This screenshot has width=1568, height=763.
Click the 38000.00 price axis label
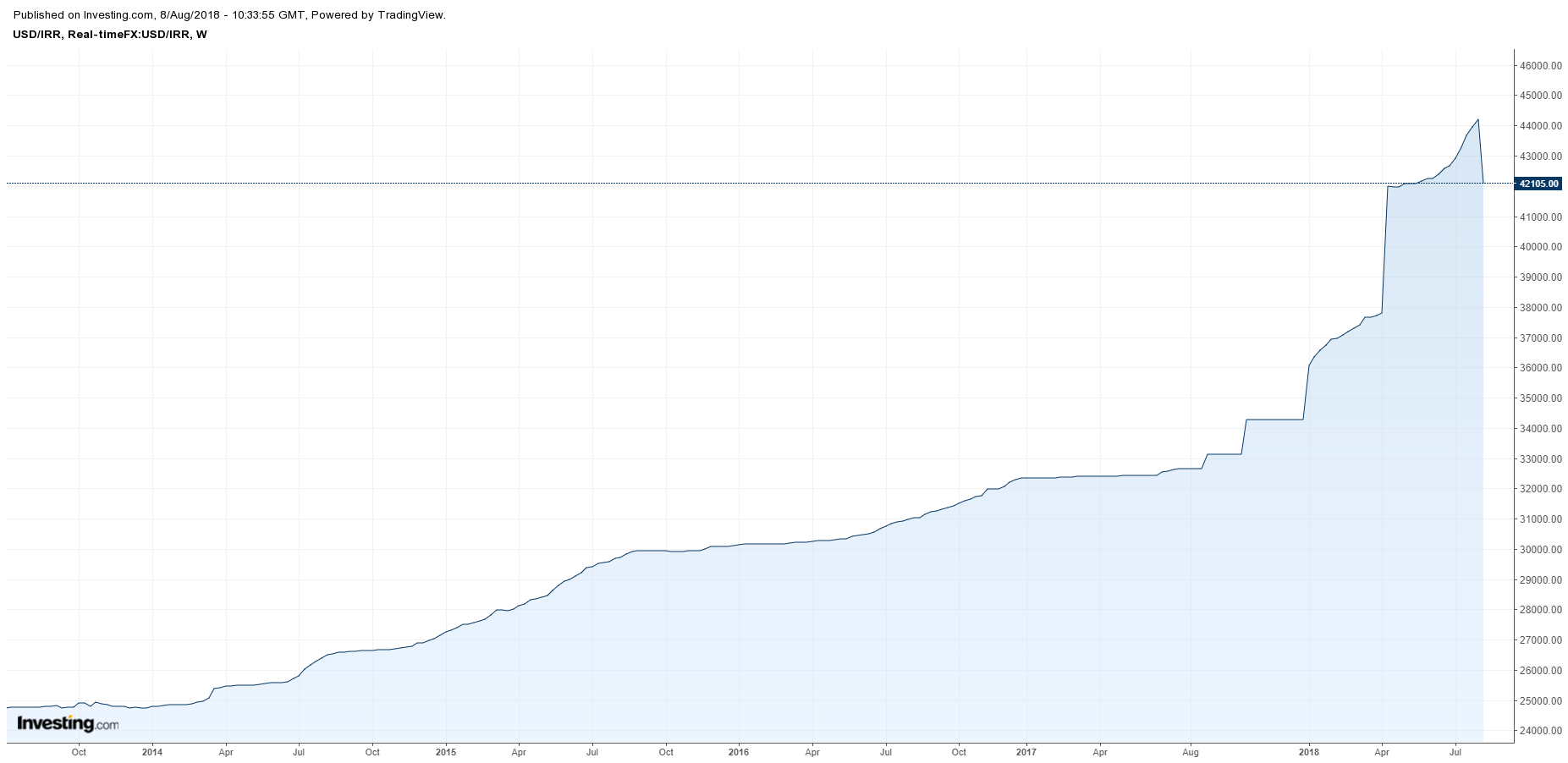1540,308
